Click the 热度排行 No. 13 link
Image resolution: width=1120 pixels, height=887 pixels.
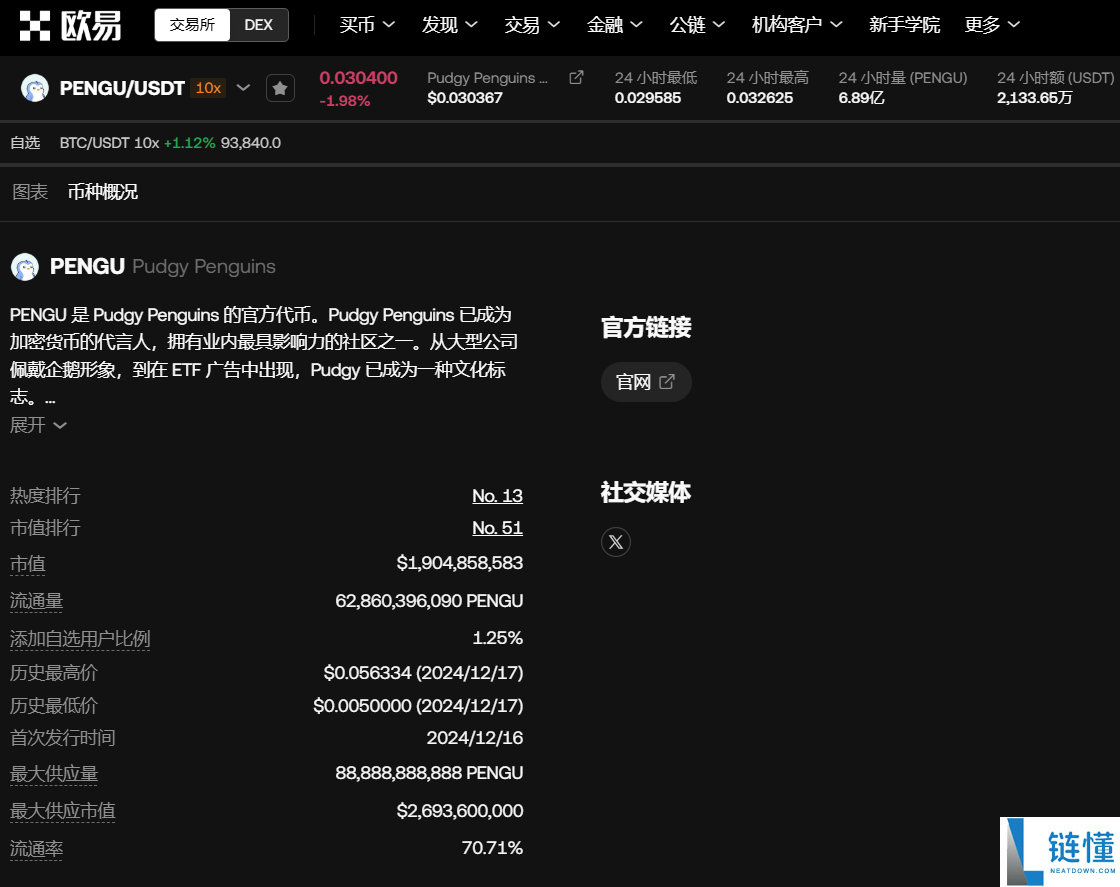[x=497, y=496]
